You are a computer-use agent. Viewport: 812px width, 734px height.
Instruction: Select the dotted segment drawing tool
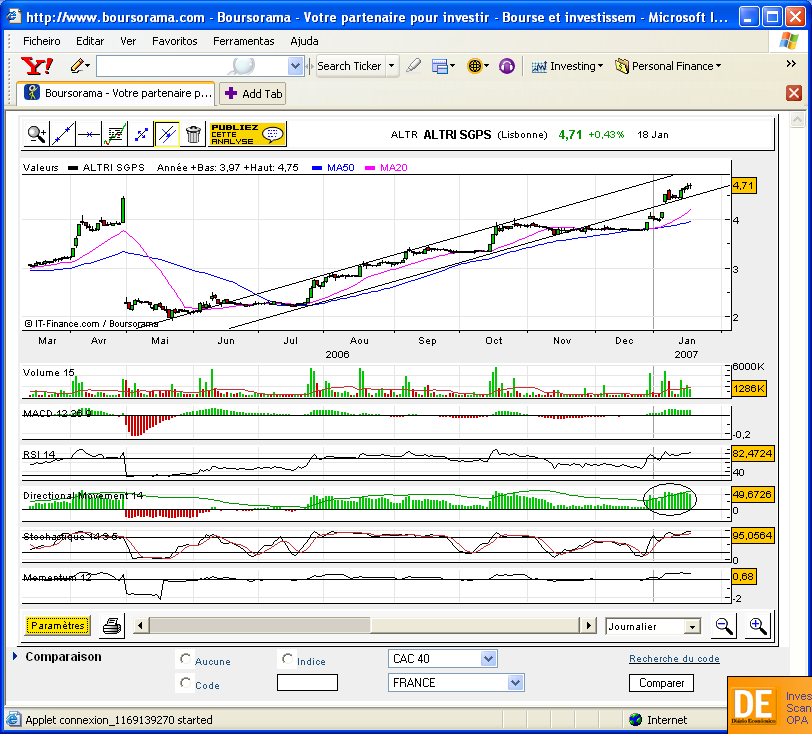pos(141,135)
